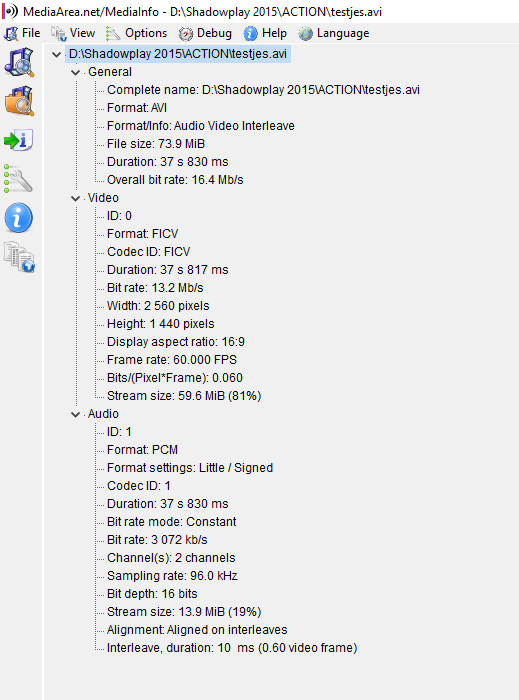Select the Sampling rate: 96.0 kHz entry
Image resolution: width=519 pixels, height=700 pixels.
[172, 576]
